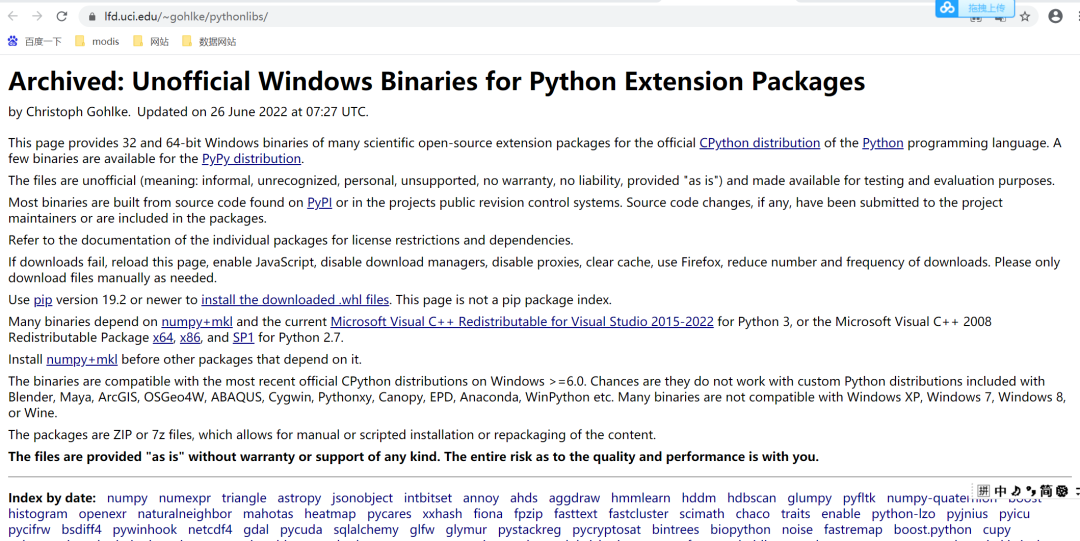Toggle the input method punctuation mode
The image size is (1080, 541).
[x=1030, y=491]
